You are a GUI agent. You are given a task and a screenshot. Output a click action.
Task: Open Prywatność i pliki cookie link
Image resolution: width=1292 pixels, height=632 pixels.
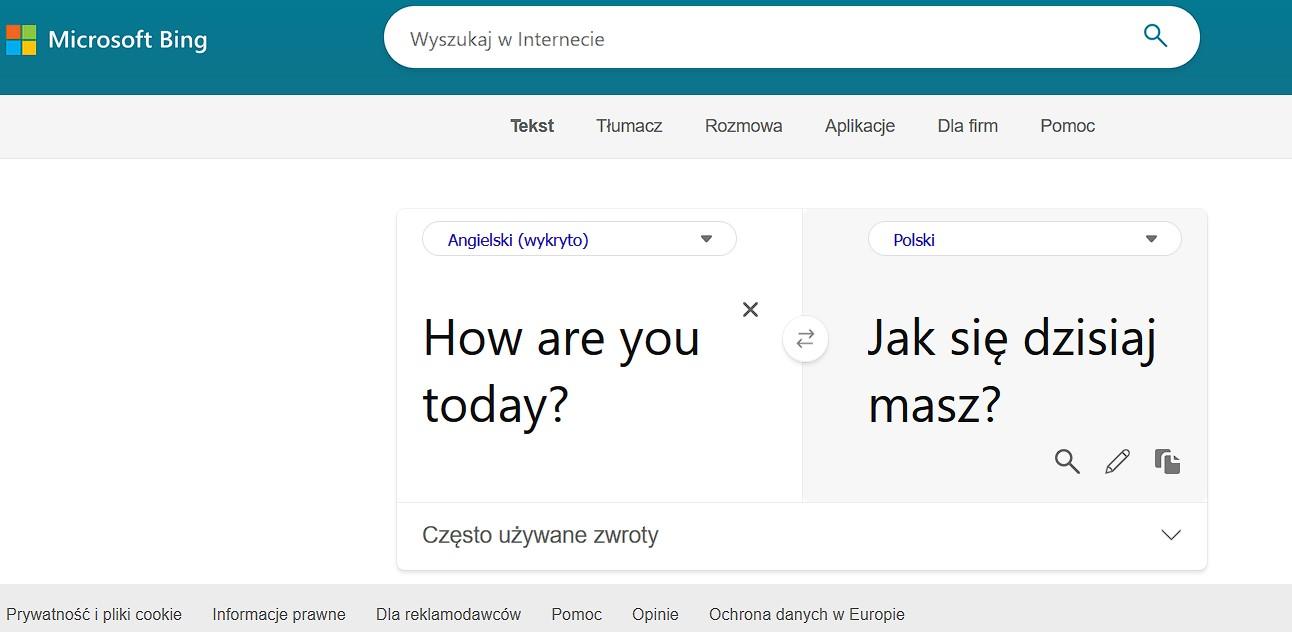[94, 614]
